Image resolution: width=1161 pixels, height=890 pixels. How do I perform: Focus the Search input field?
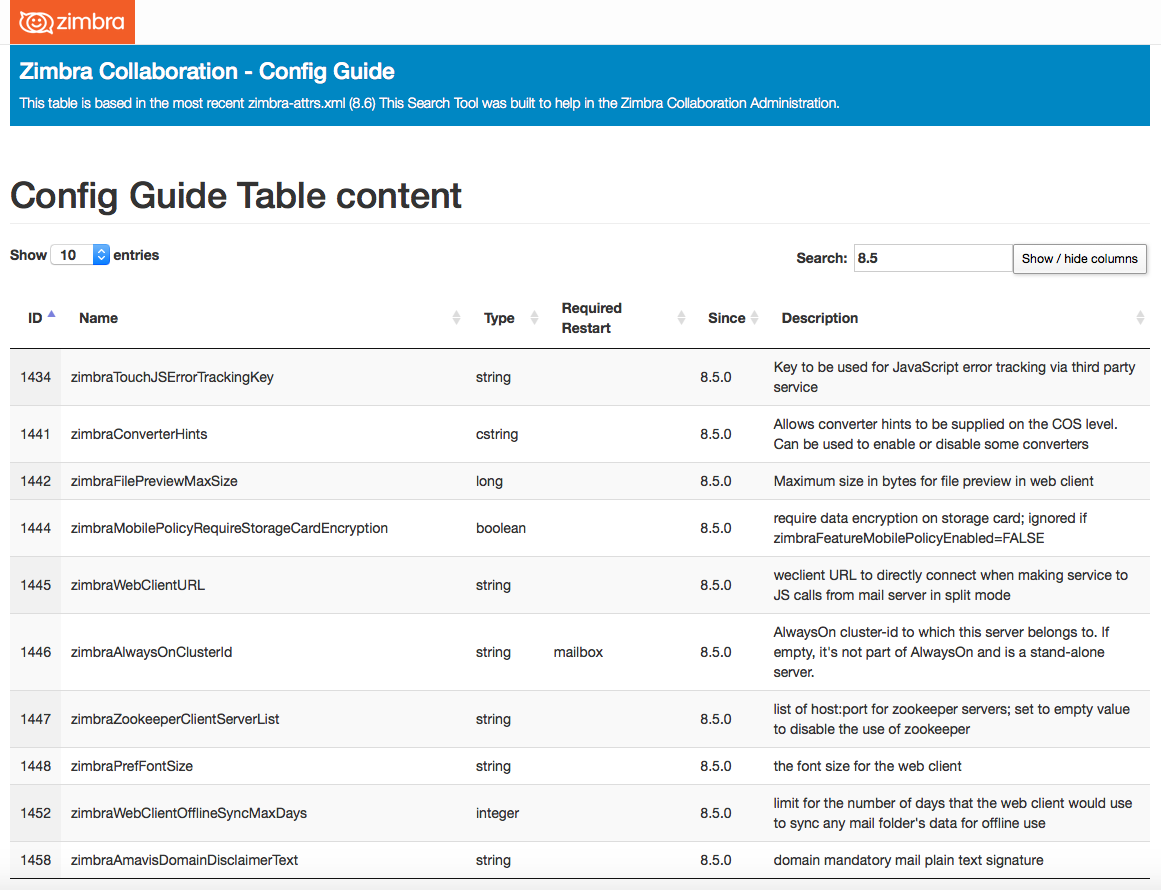point(933,258)
